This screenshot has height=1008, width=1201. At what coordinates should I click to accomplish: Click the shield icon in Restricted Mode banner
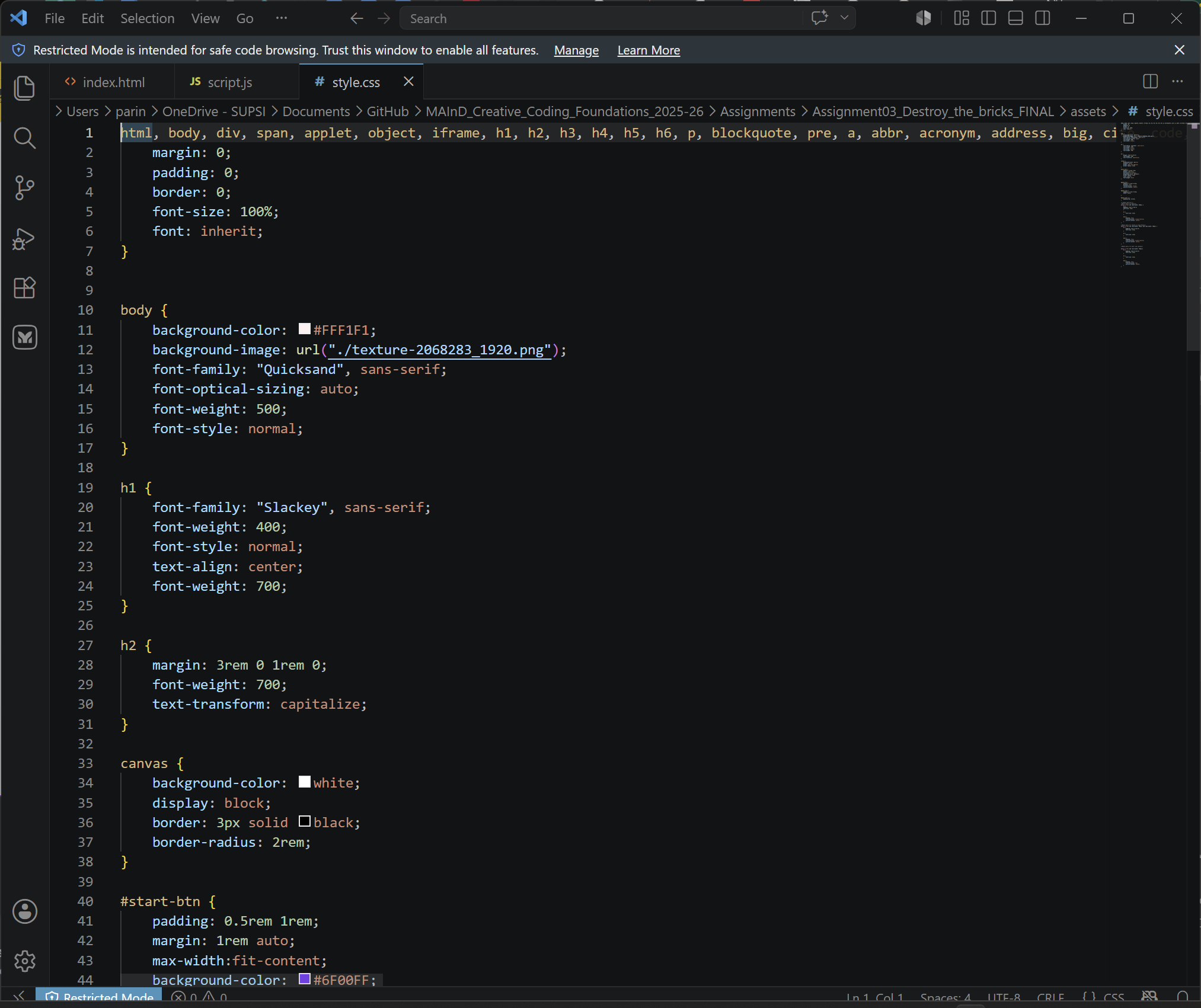click(18, 50)
